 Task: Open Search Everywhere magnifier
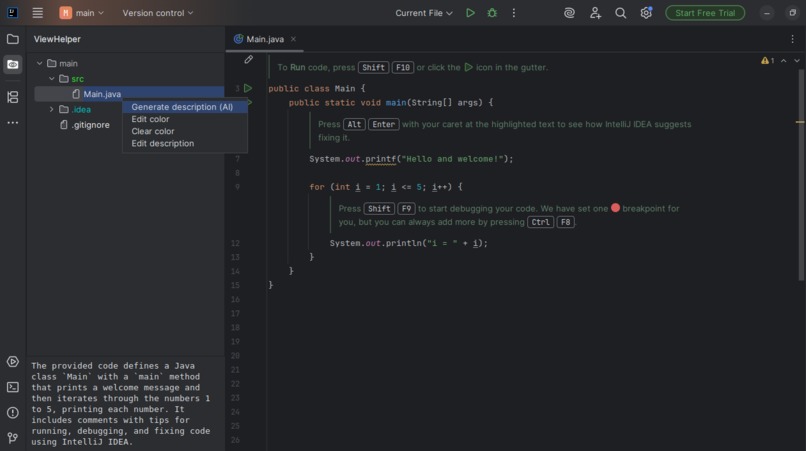point(620,13)
